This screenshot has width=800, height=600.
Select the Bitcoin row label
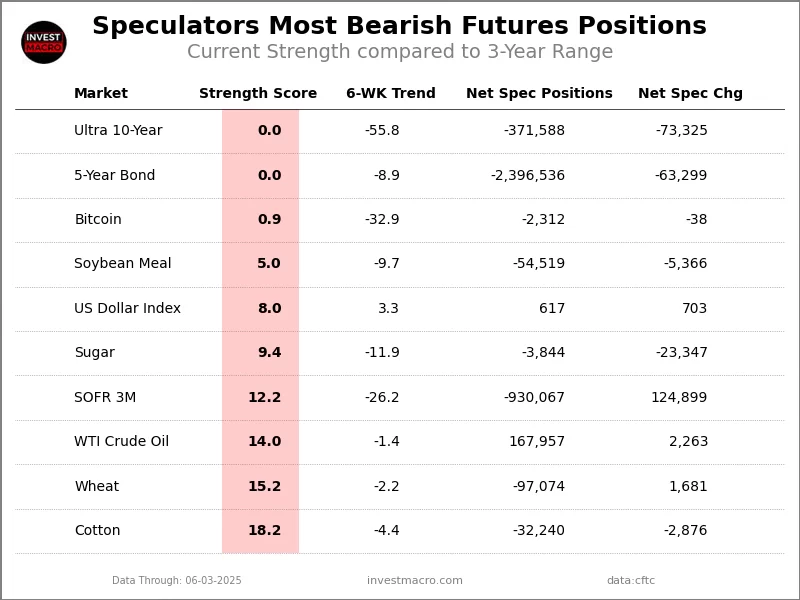point(98,220)
